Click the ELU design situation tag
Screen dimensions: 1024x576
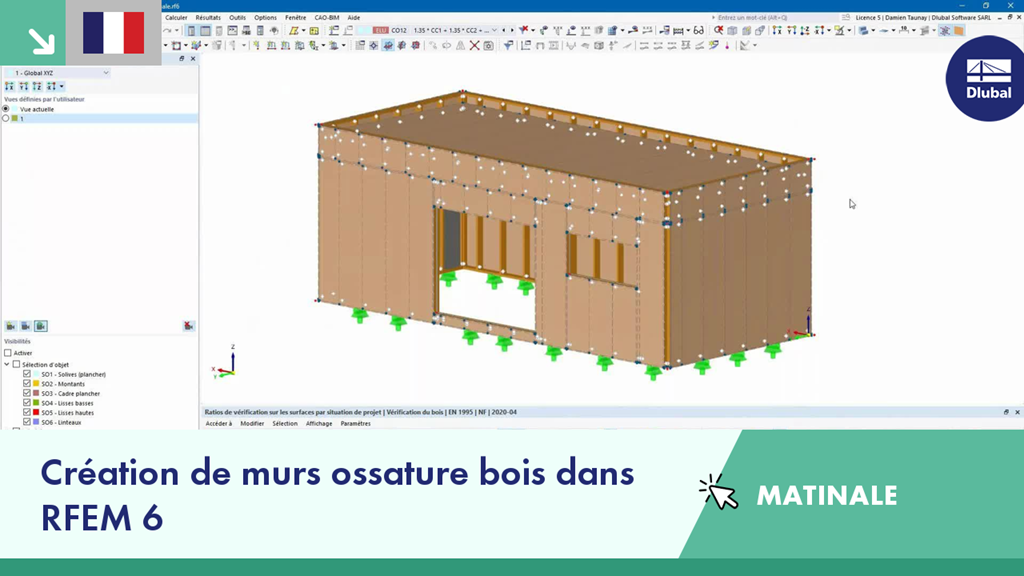(x=381, y=30)
